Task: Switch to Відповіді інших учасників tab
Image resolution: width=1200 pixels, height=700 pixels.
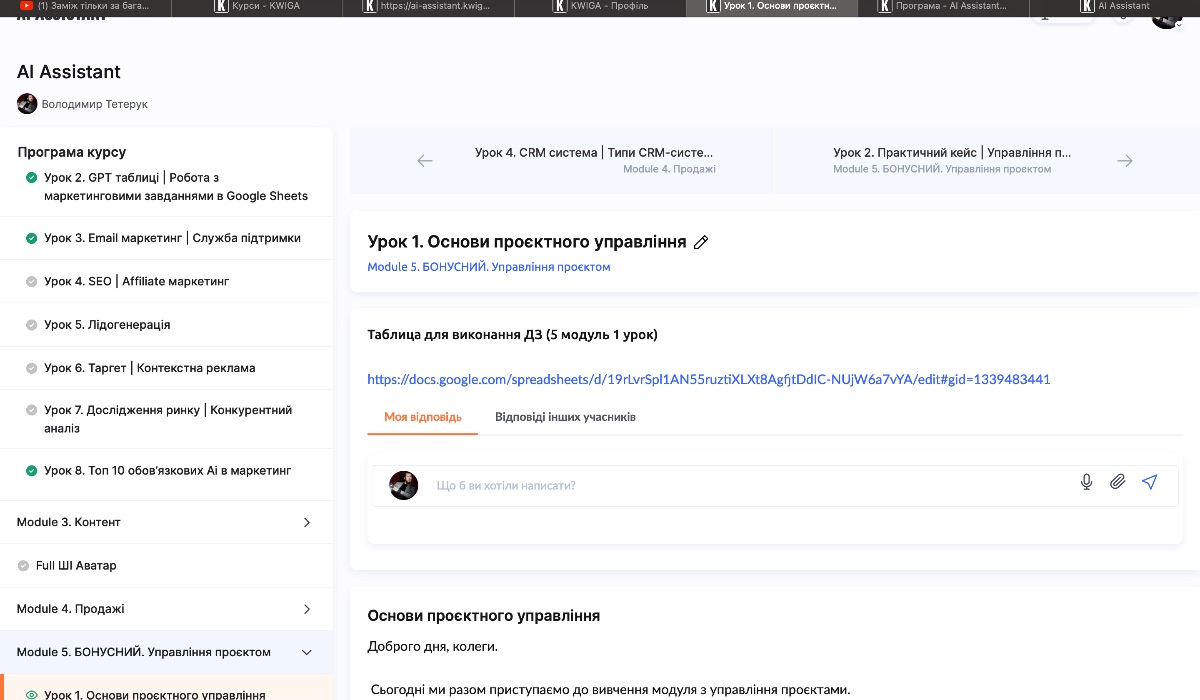Action: click(565, 417)
